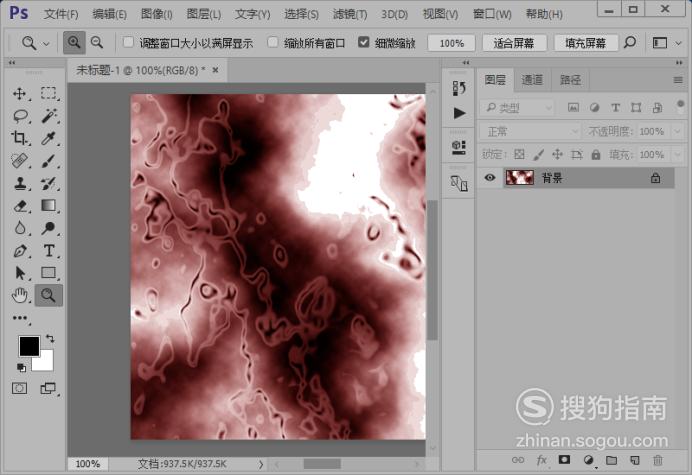The width and height of the screenshot is (692, 475).
Task: Toggle lock position icon
Action: (557, 154)
